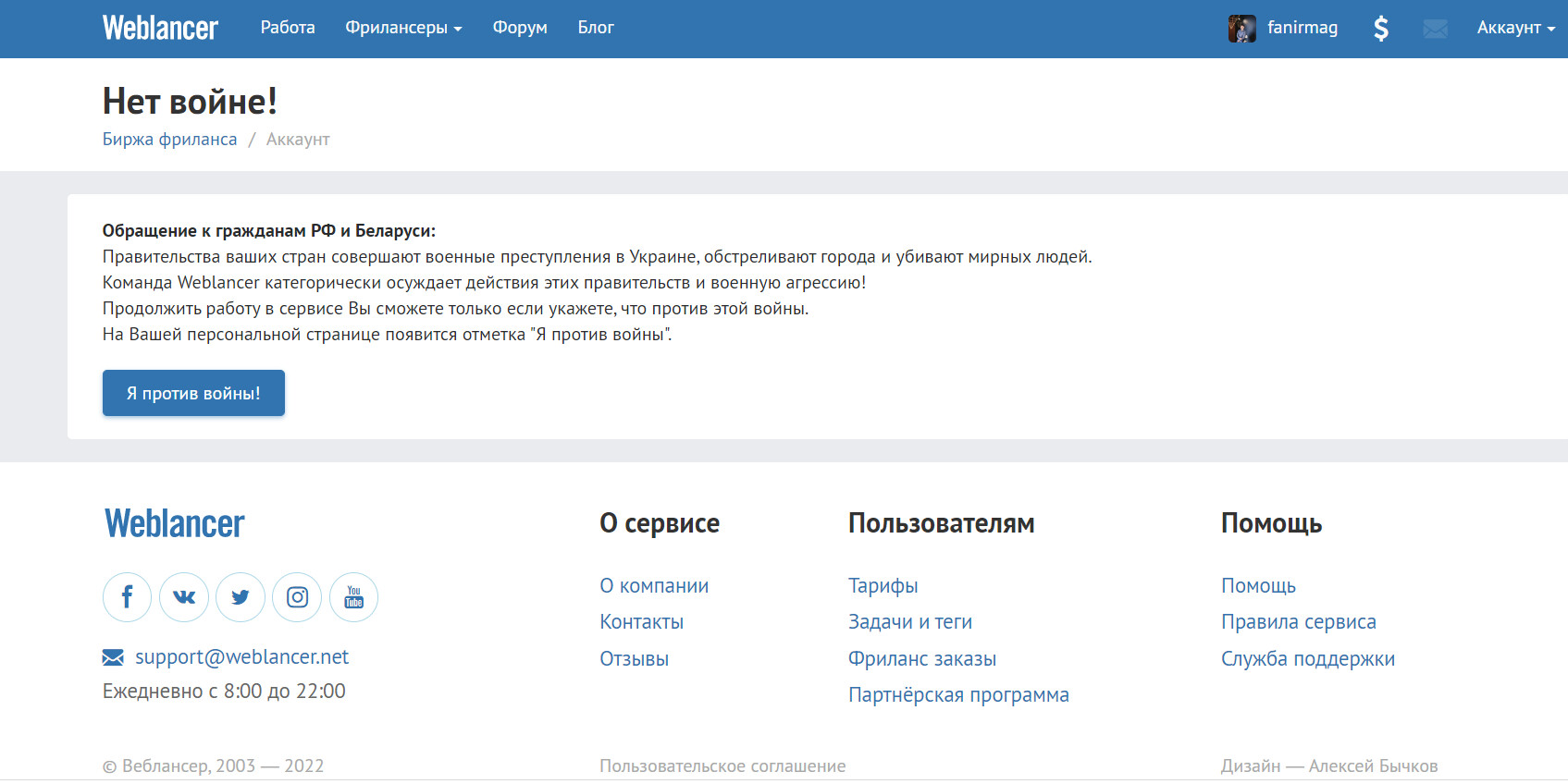Click the Weblancer logo in header

click(160, 28)
